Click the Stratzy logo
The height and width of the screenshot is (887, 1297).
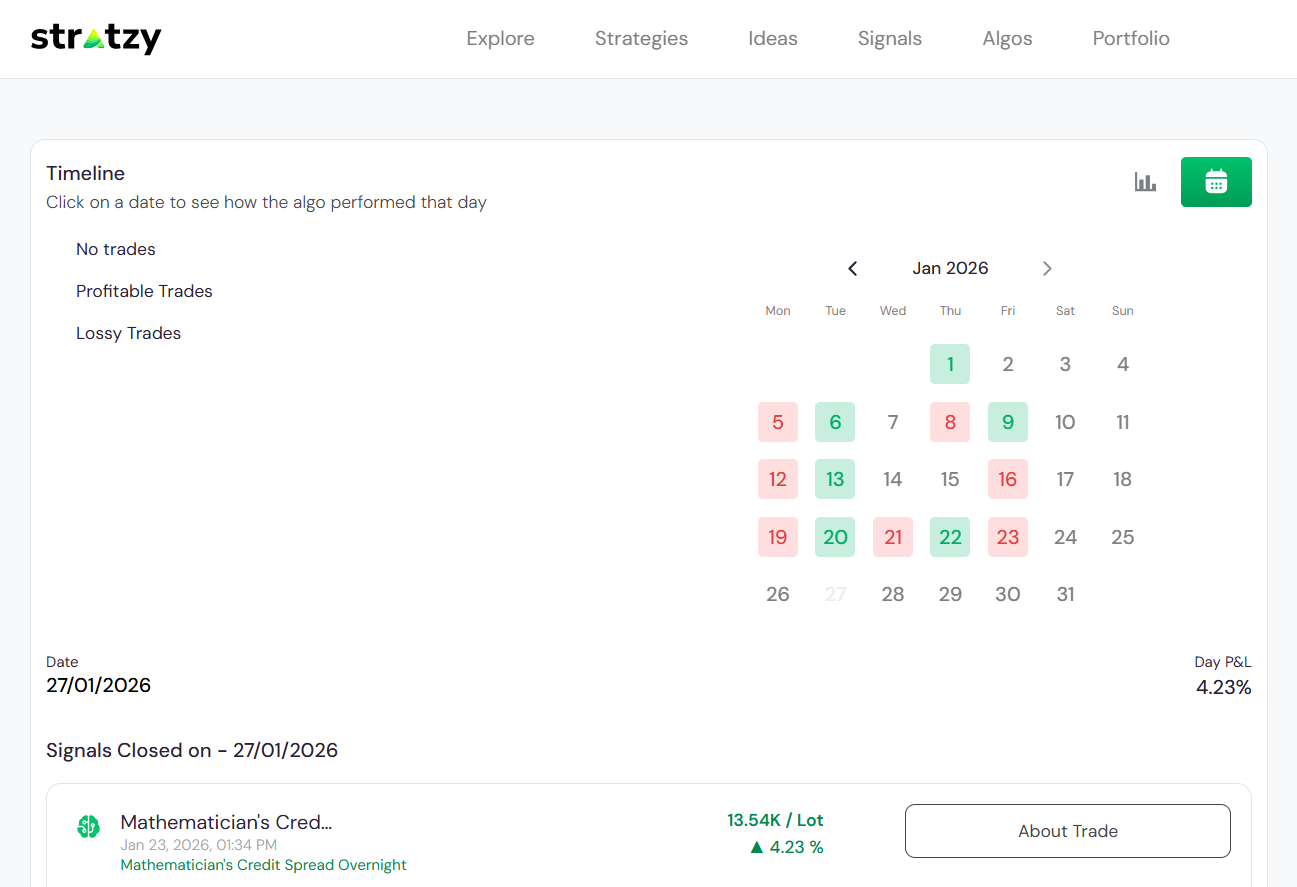tap(96, 39)
